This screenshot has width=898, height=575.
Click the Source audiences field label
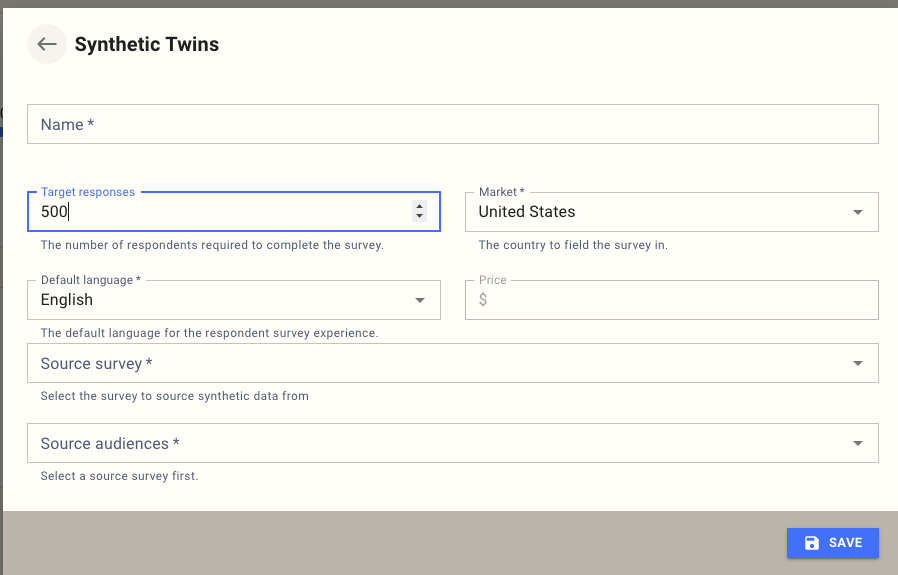point(110,444)
